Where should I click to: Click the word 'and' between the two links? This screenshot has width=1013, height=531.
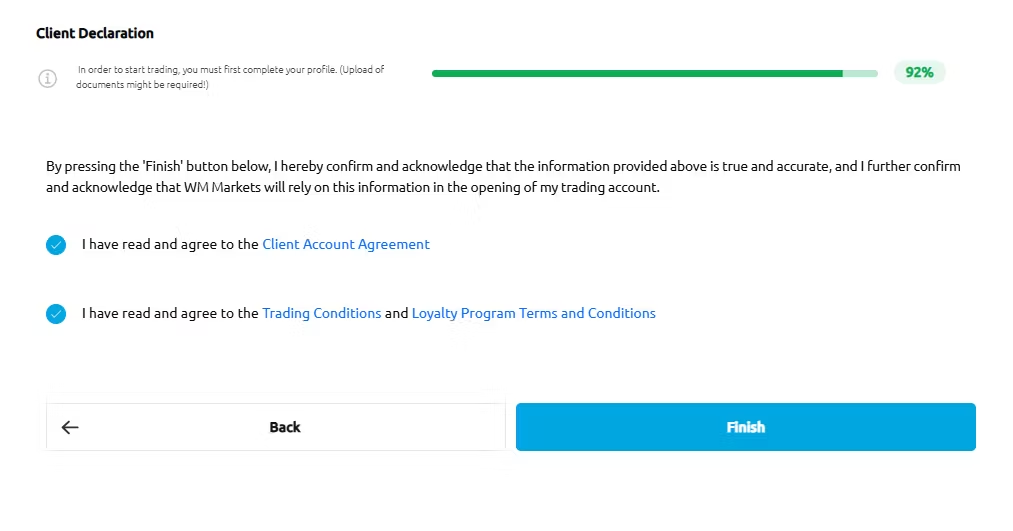click(x=396, y=313)
